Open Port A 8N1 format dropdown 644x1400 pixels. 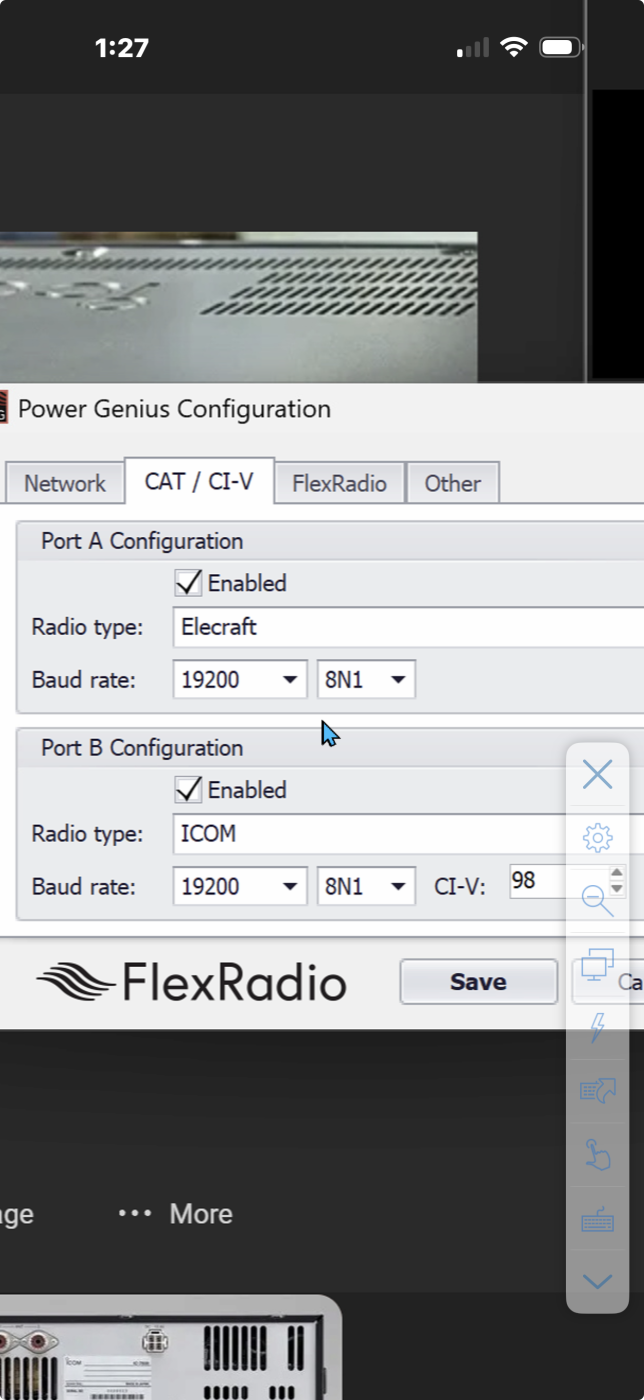(x=366, y=680)
